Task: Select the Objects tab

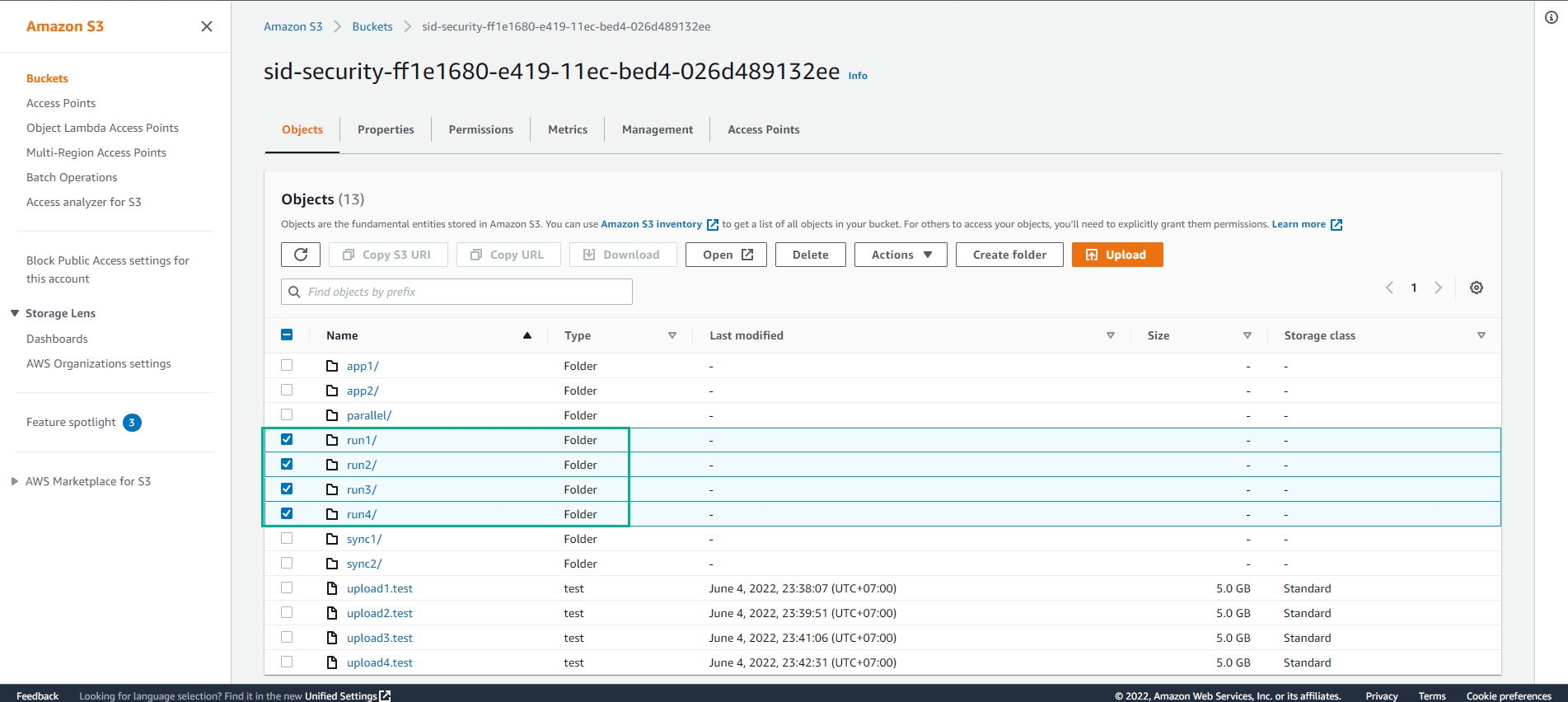Action: tap(302, 129)
